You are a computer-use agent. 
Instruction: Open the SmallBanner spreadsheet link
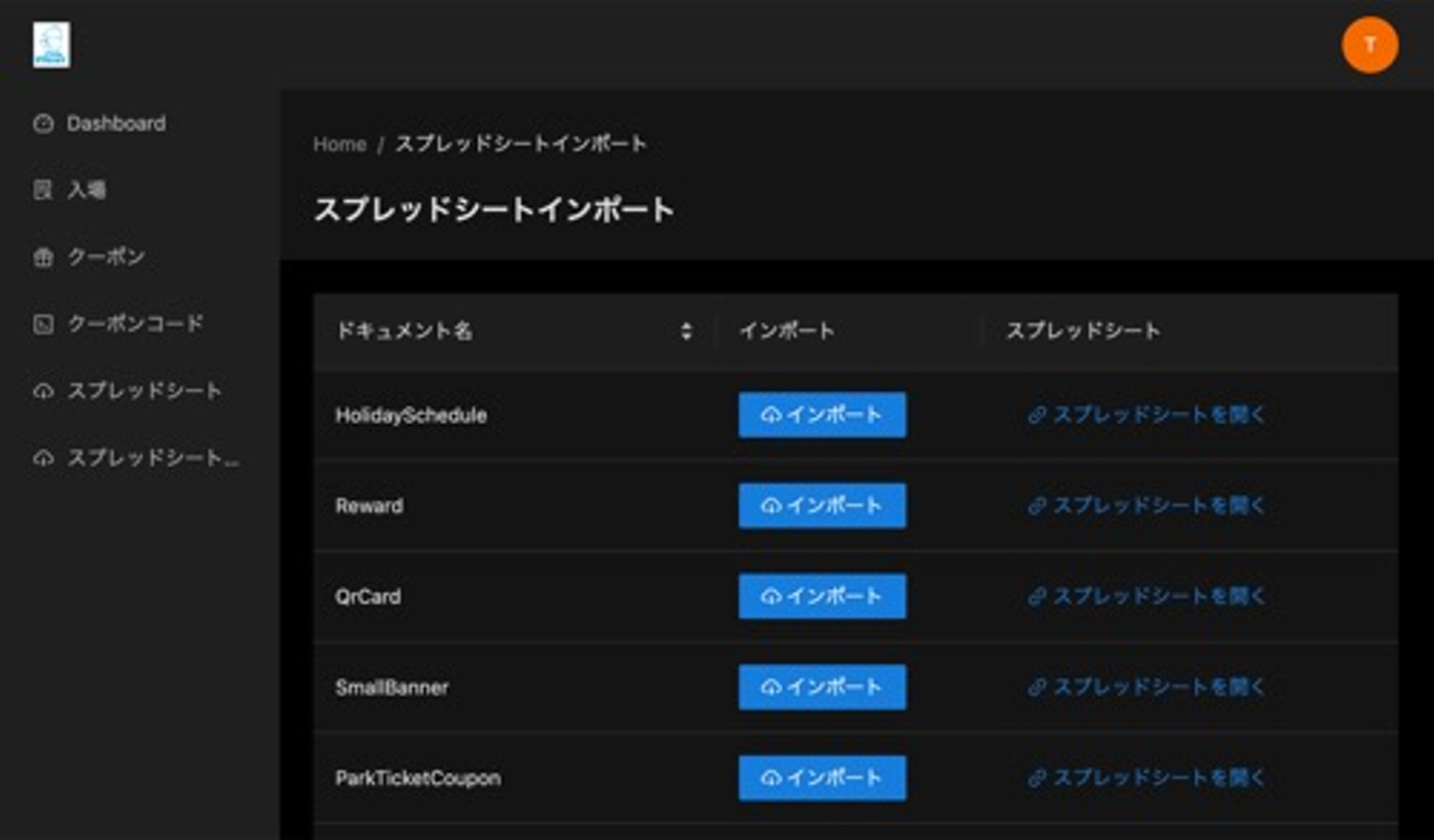click(x=1146, y=687)
